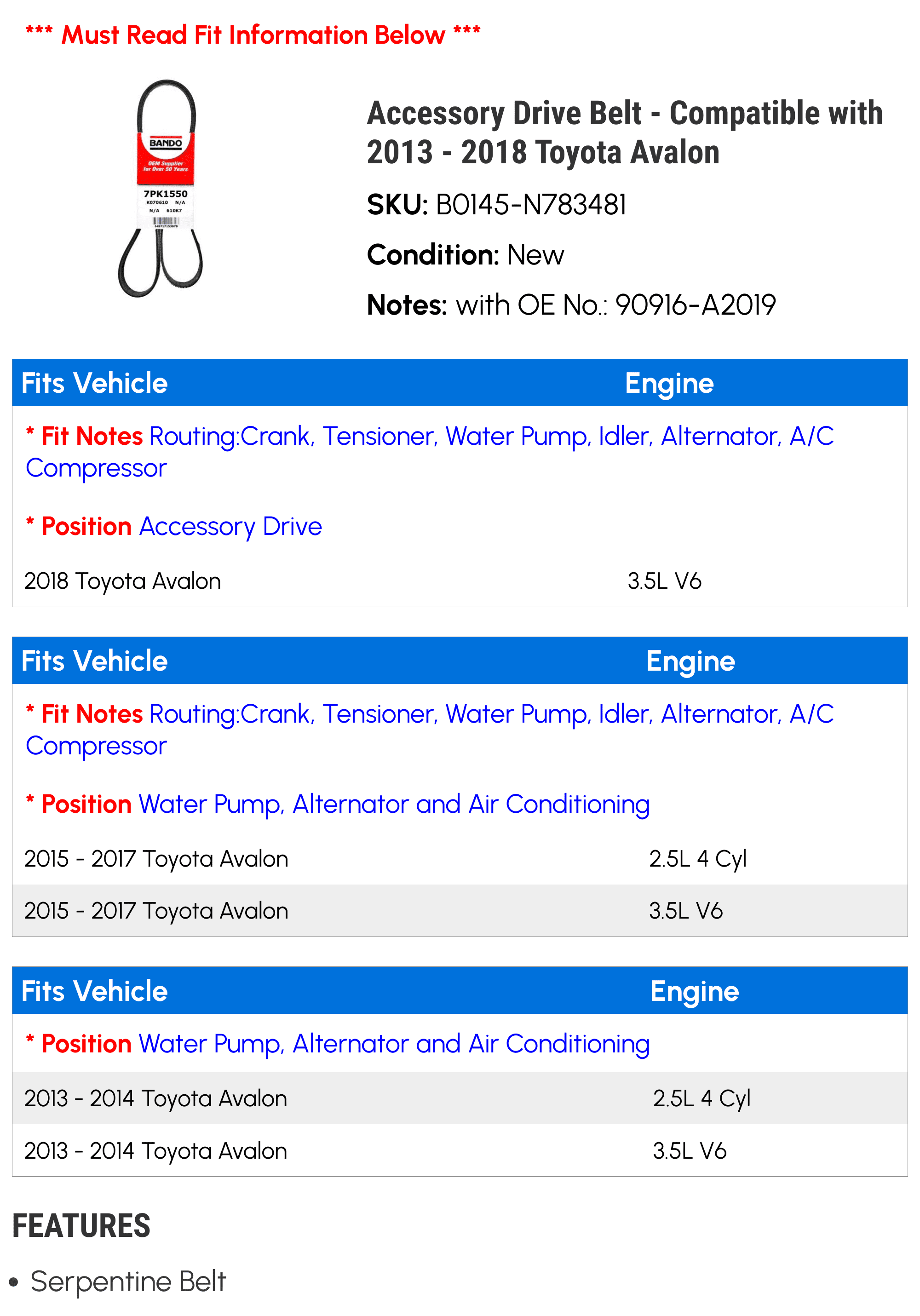Select the SKU B0145-N783481 text
This screenshot has width=920, height=1316.
coord(496,205)
